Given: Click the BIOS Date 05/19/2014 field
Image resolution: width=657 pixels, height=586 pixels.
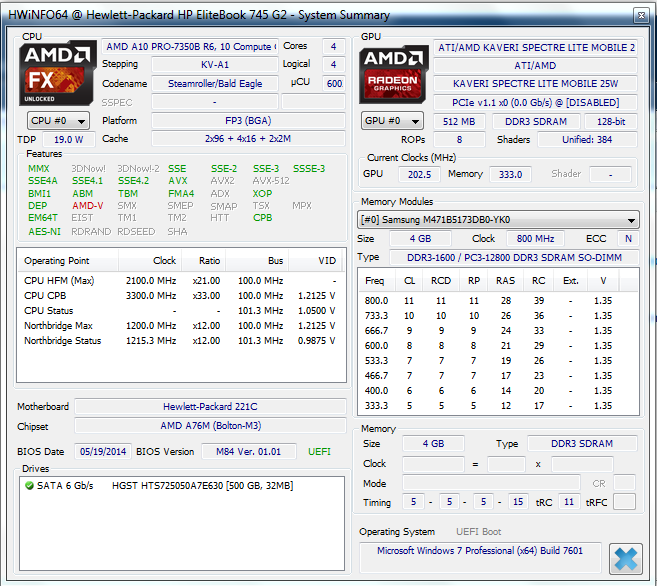Looking at the screenshot, I should 103,451.
